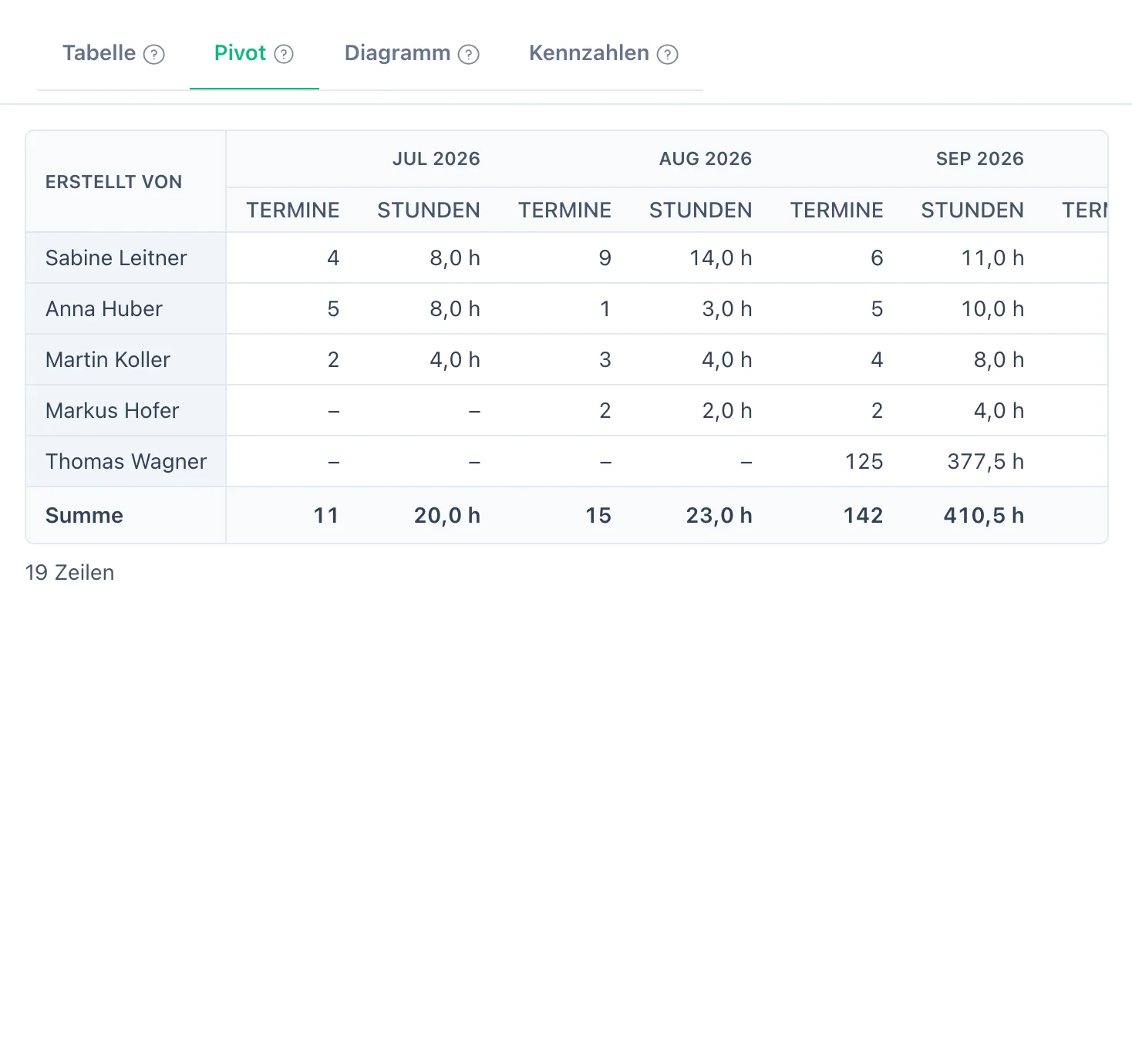Click the AUG 2026 month header
Image resolution: width=1132 pixels, height=1064 pixels.
(x=706, y=159)
